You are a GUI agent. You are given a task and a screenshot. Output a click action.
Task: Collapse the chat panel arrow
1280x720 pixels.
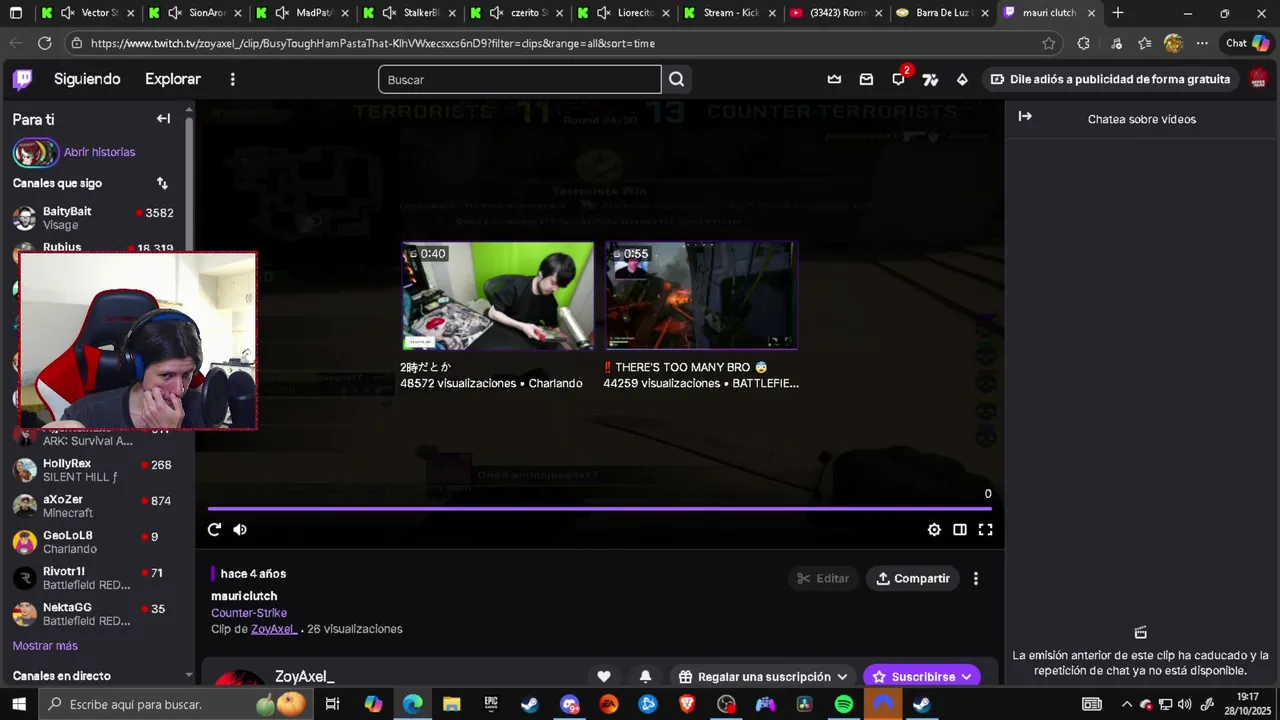click(x=1025, y=116)
